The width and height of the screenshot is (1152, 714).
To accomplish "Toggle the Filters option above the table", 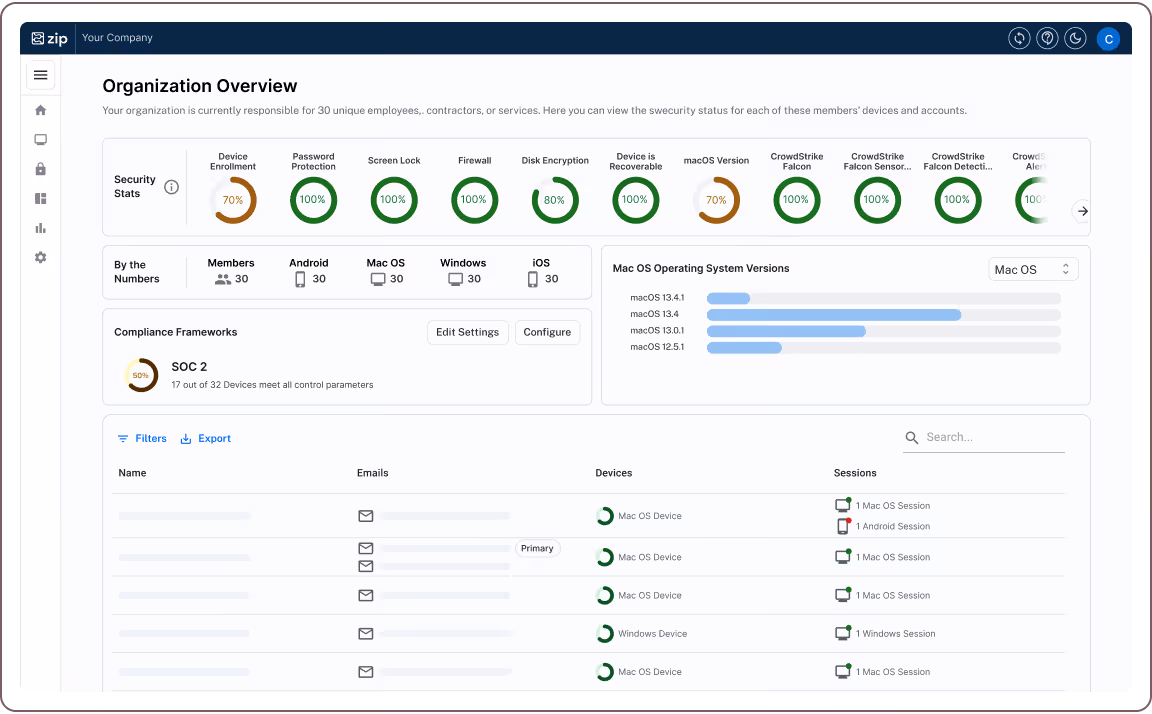I will tap(141, 437).
